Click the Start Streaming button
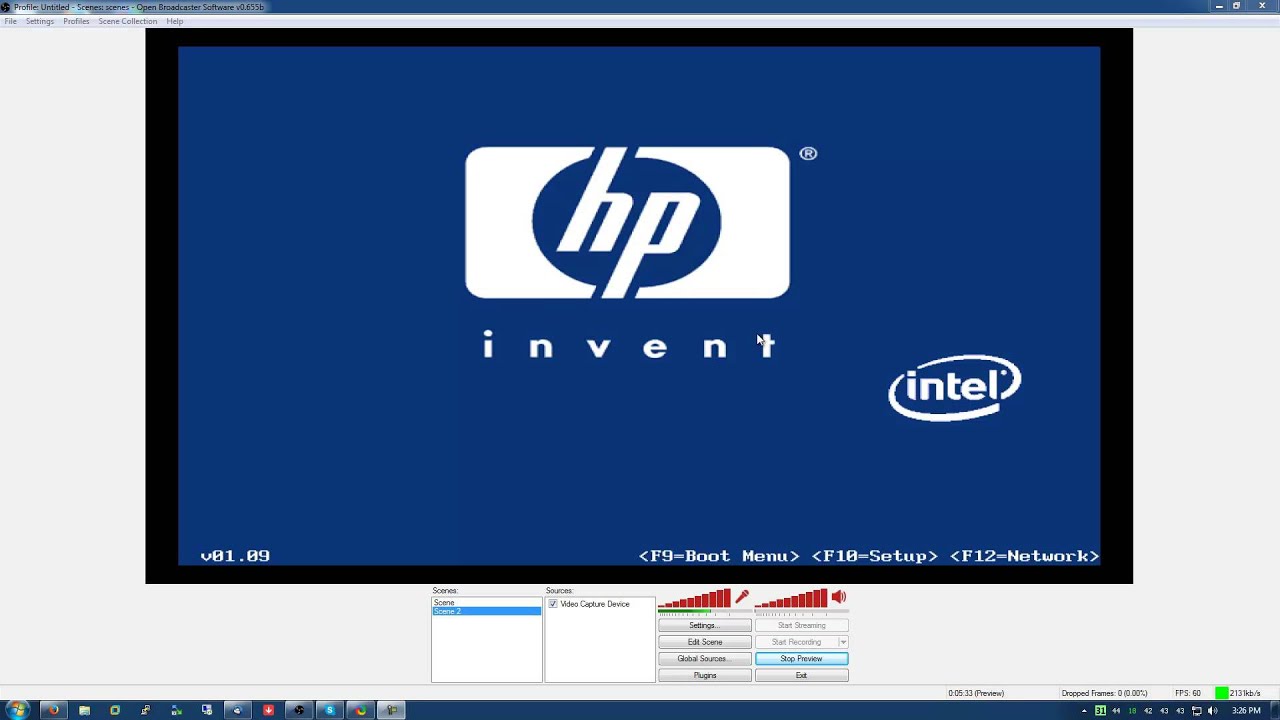Viewport: 1280px width, 720px height. (x=801, y=625)
